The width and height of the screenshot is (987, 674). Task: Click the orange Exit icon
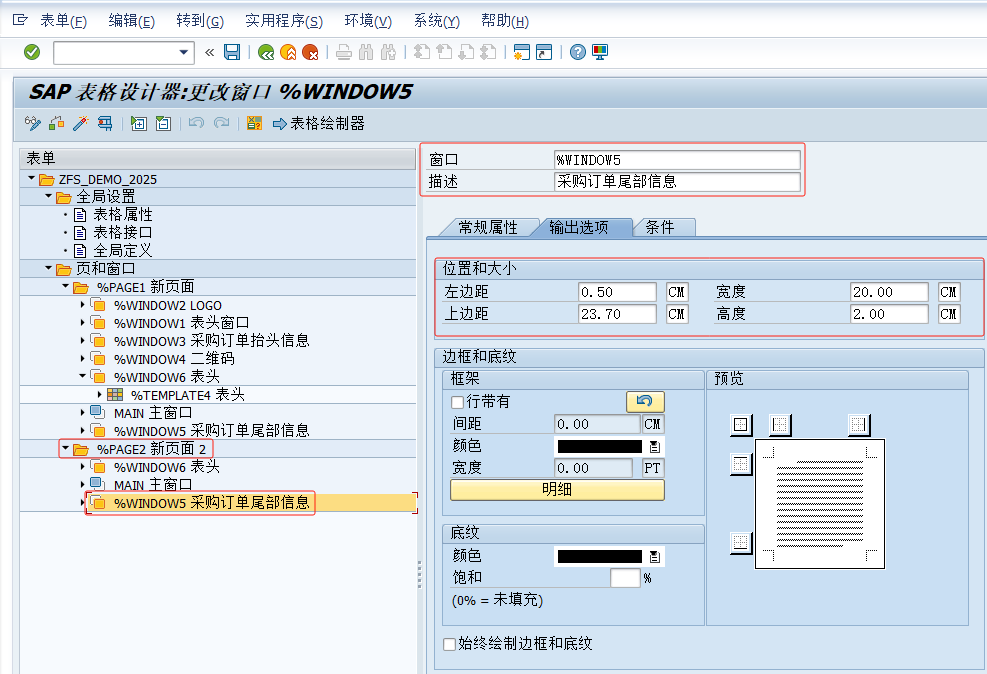(288, 52)
